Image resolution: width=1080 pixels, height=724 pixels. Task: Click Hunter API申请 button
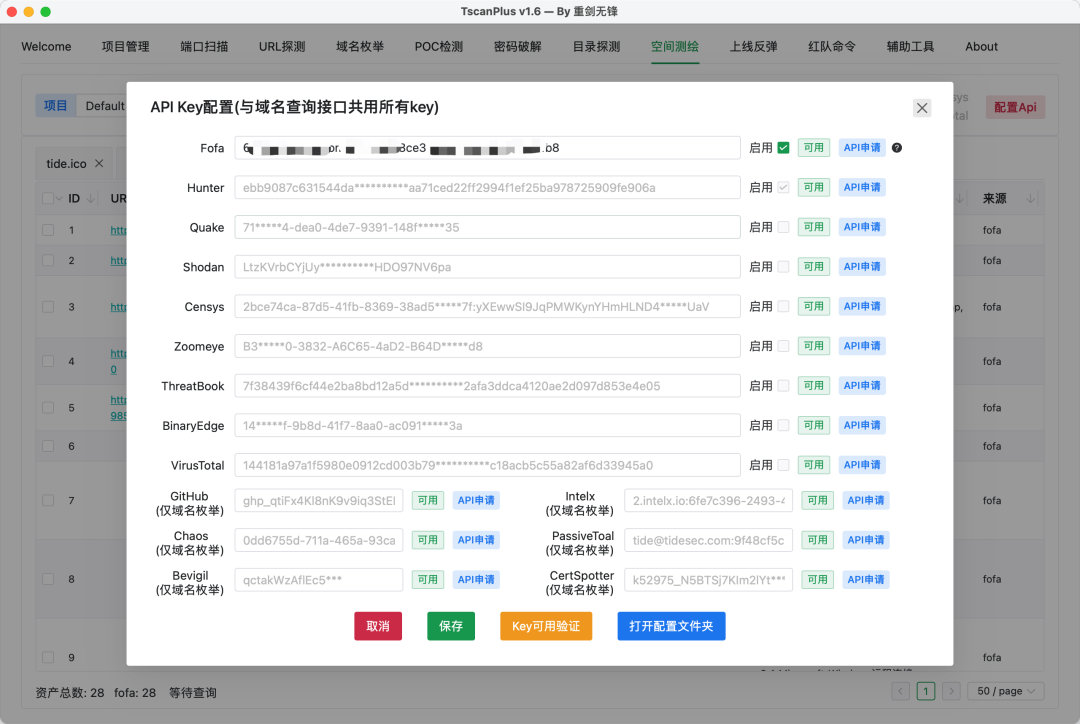862,187
